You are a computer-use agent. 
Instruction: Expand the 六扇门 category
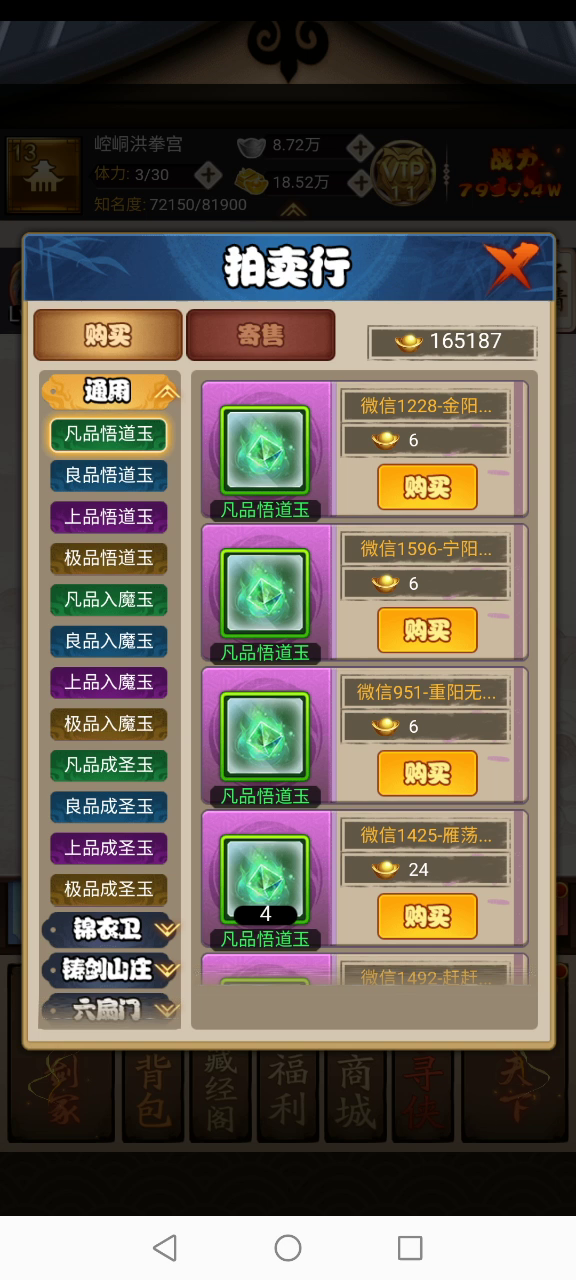(110, 1009)
